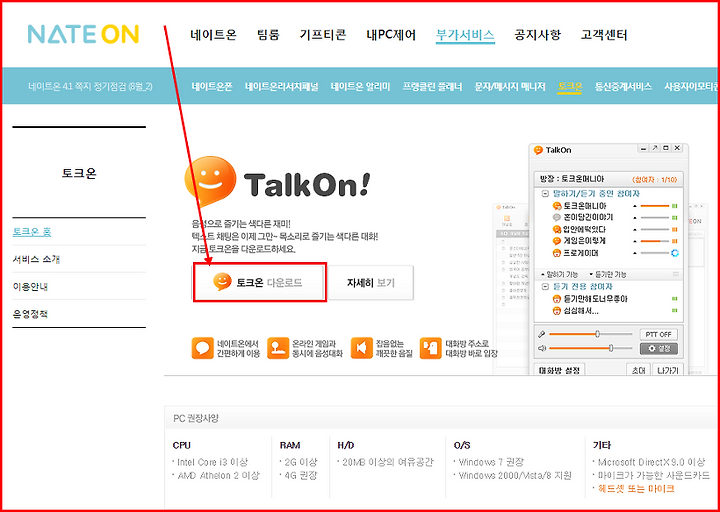Click 게임은이렇게's orange volume bar
The width and height of the screenshot is (720, 512).
(651, 241)
